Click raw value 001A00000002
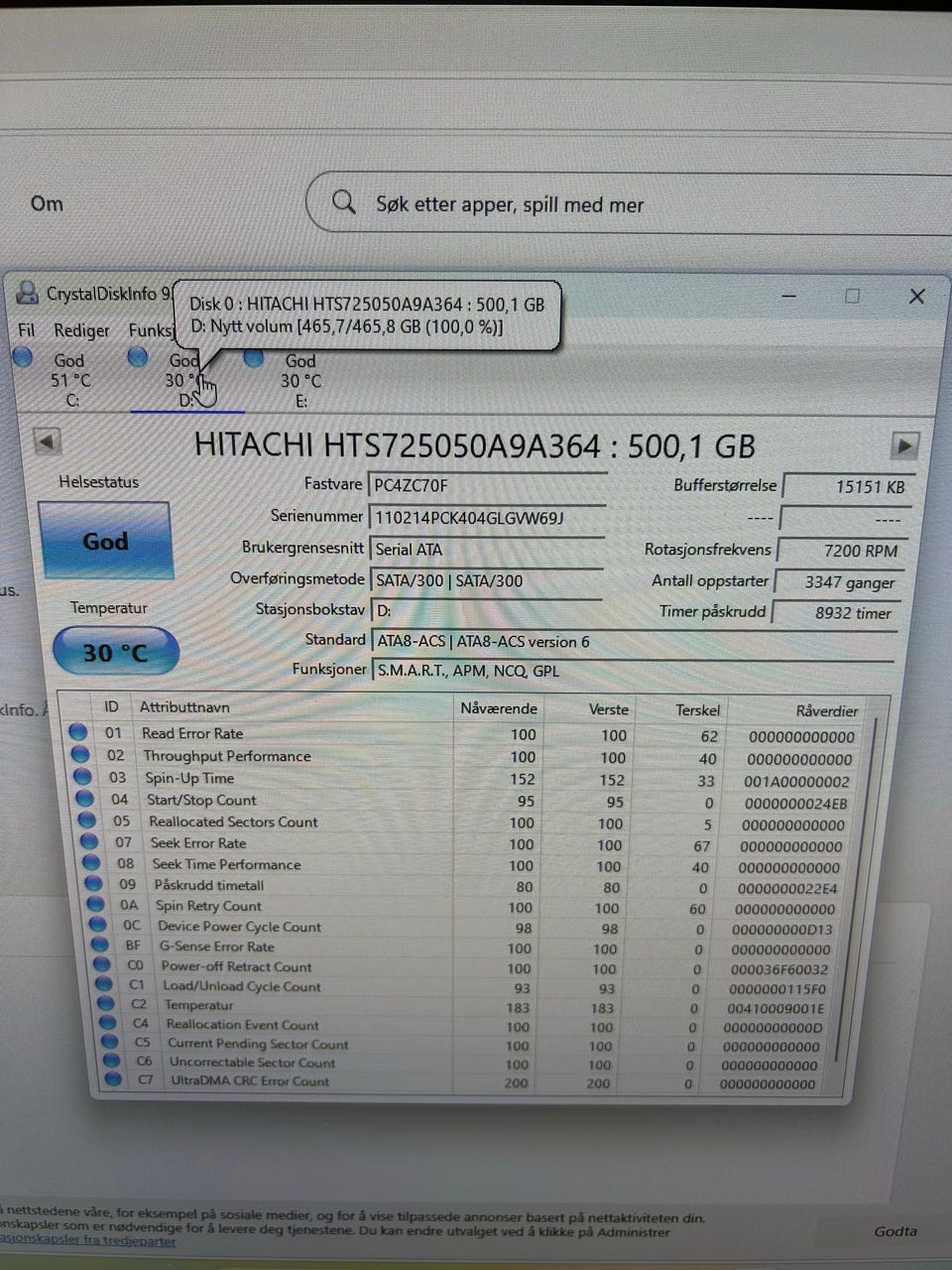The image size is (952, 1270). pyautogui.click(x=797, y=781)
